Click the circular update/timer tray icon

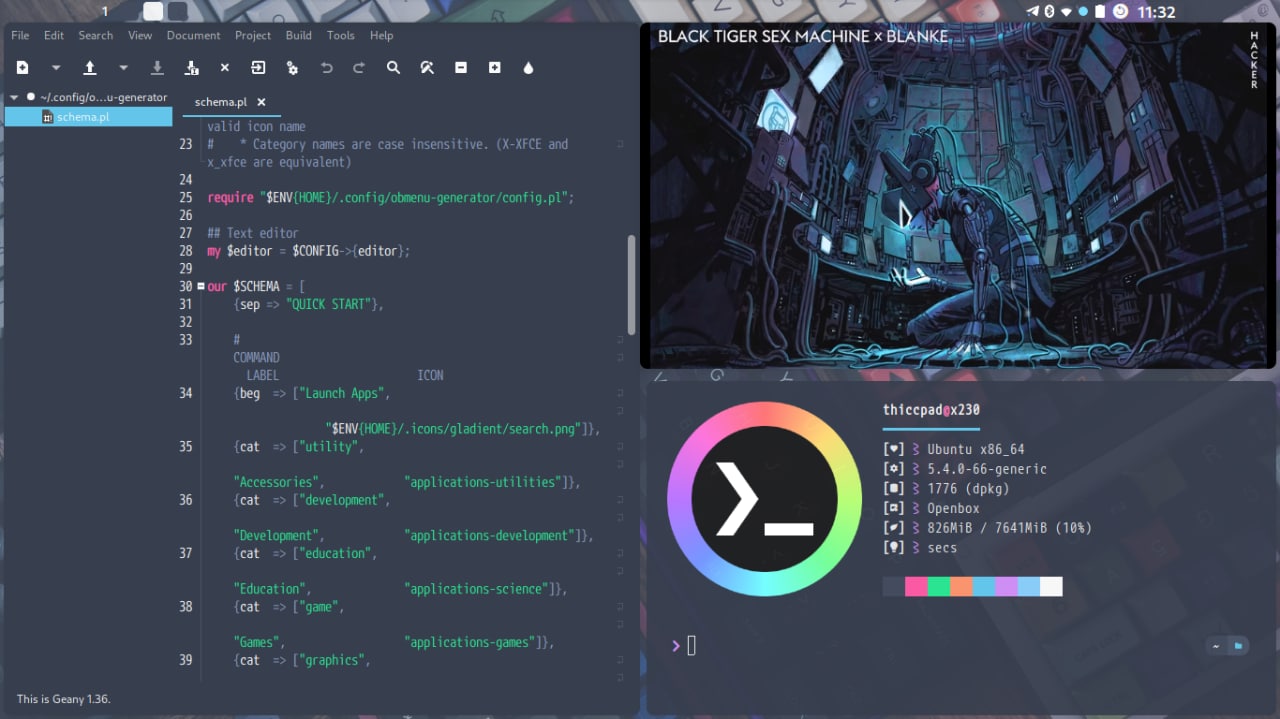point(1120,11)
